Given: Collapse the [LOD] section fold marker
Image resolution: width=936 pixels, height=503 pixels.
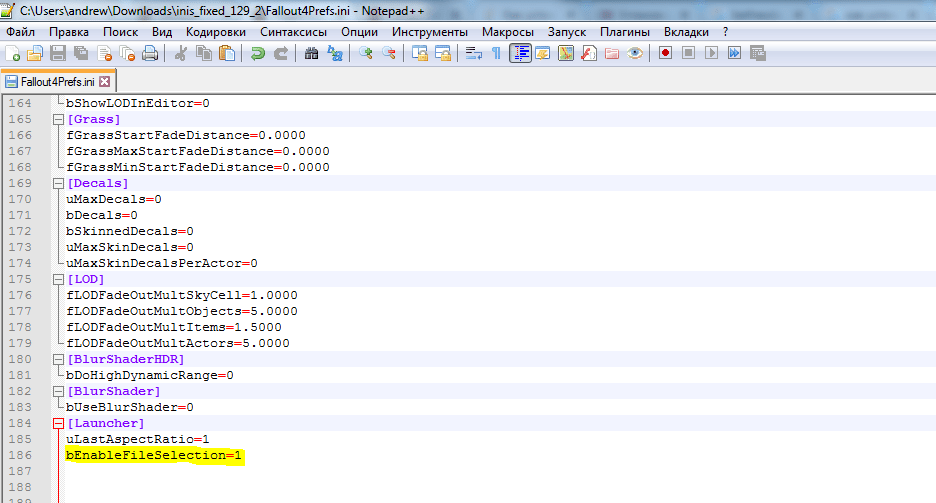Looking at the screenshot, I should tap(58, 279).
